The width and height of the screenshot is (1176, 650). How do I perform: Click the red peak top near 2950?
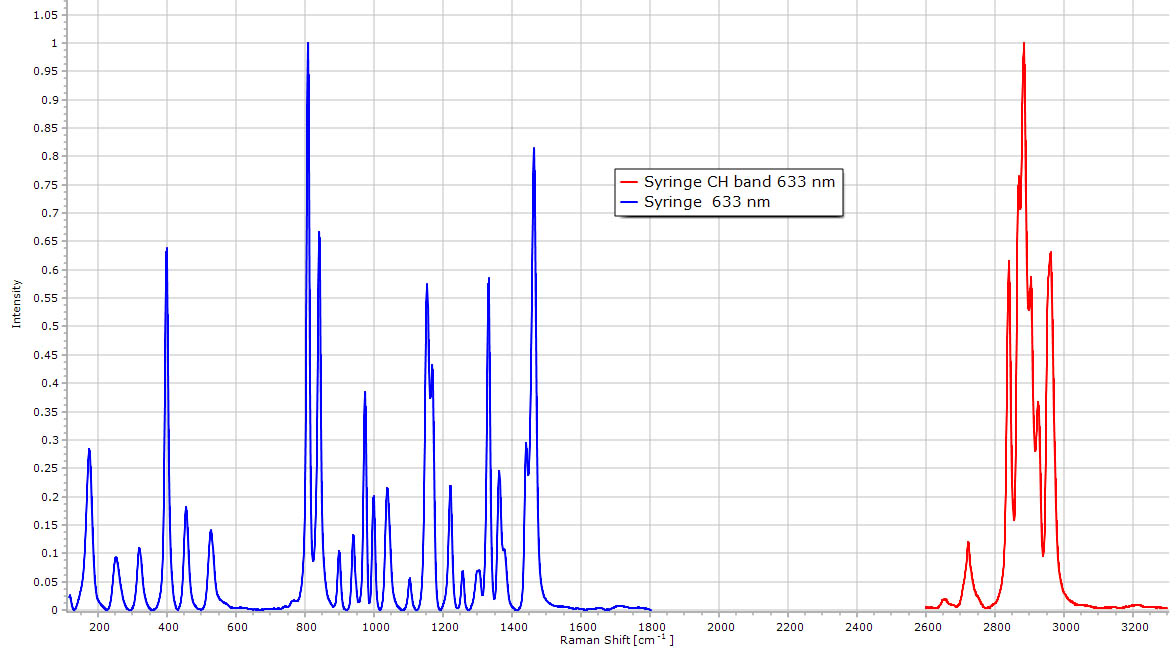tap(1050, 253)
